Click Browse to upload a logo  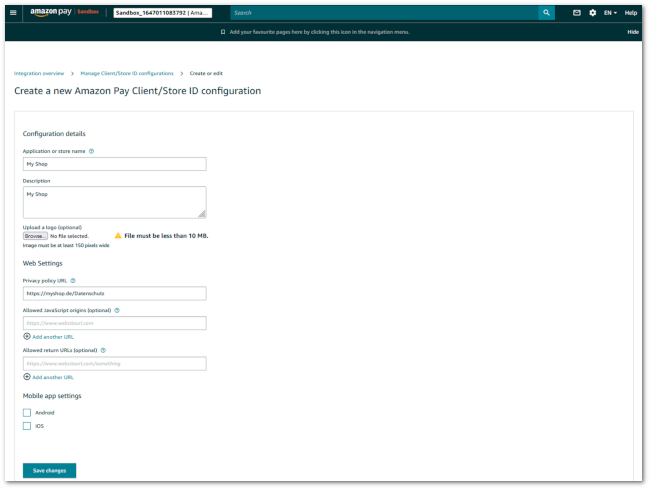pos(35,236)
